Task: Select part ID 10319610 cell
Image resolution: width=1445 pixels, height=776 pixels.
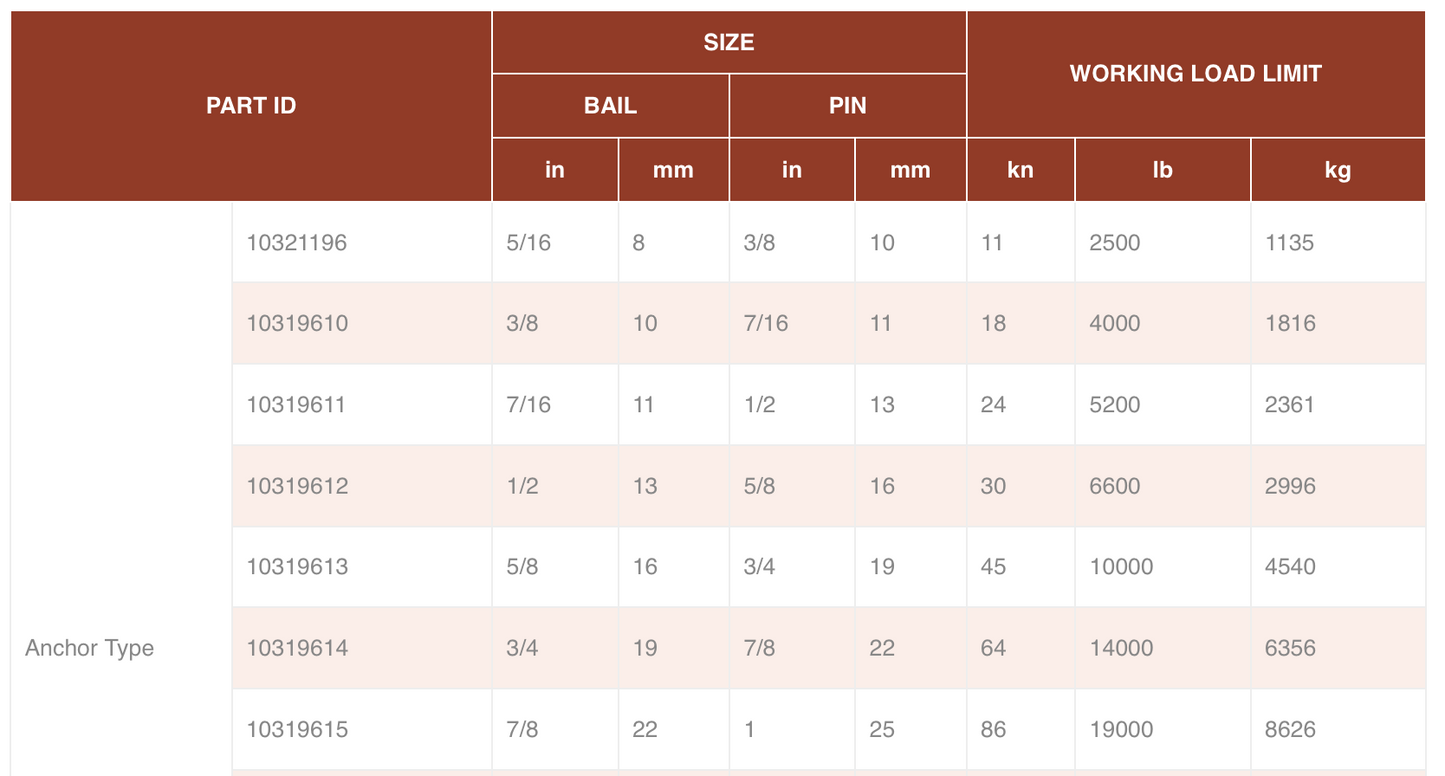Action: (297, 324)
